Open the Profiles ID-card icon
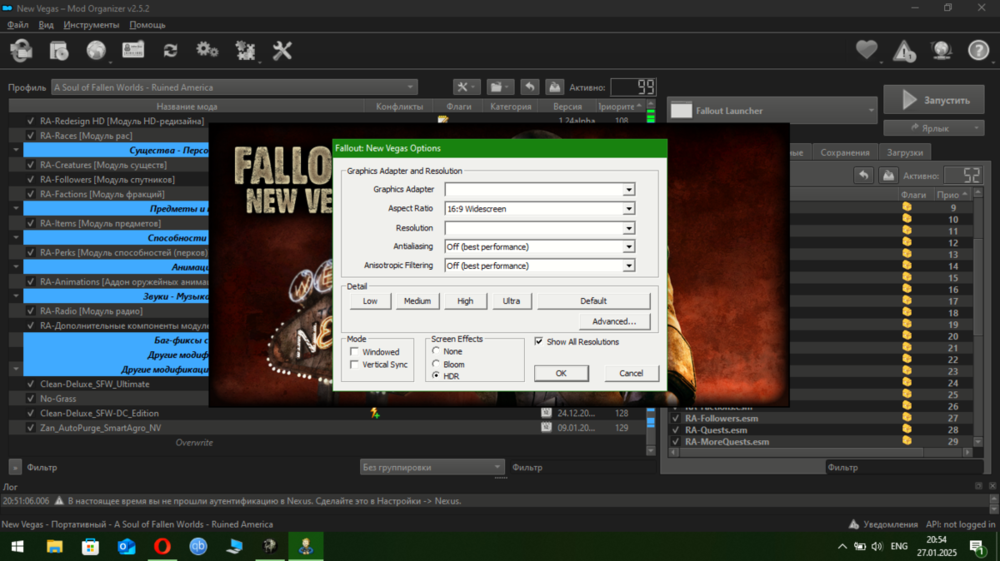This screenshot has width=1000, height=561. coord(133,50)
